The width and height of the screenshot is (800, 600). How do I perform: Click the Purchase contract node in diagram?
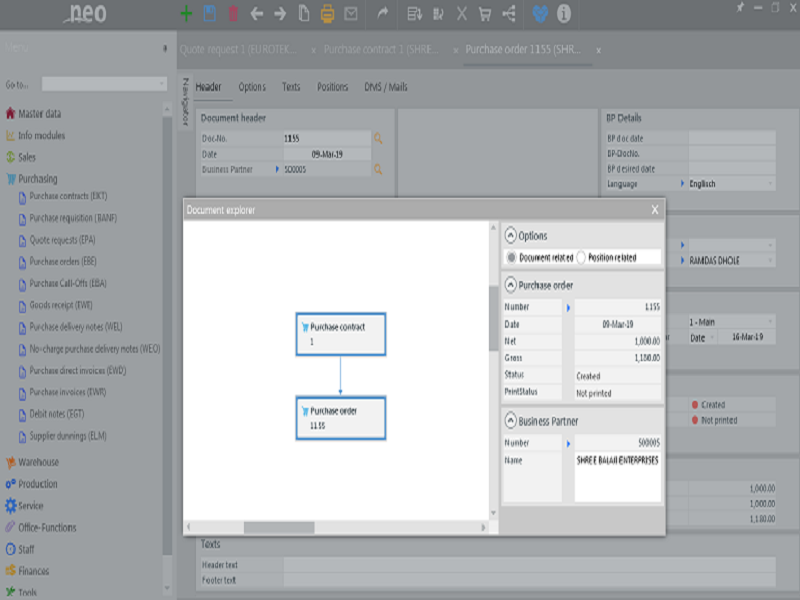341,334
